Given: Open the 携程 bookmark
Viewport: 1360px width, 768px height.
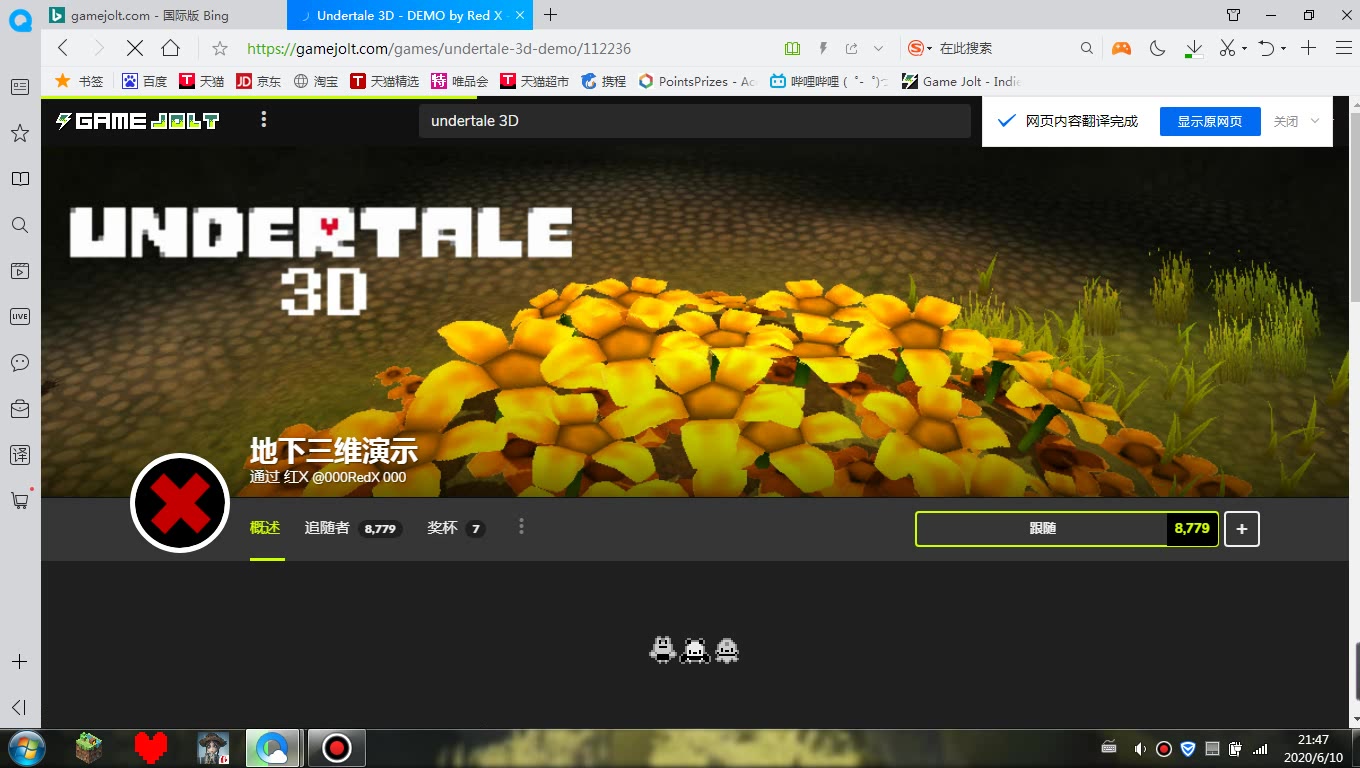Looking at the screenshot, I should click(604, 81).
